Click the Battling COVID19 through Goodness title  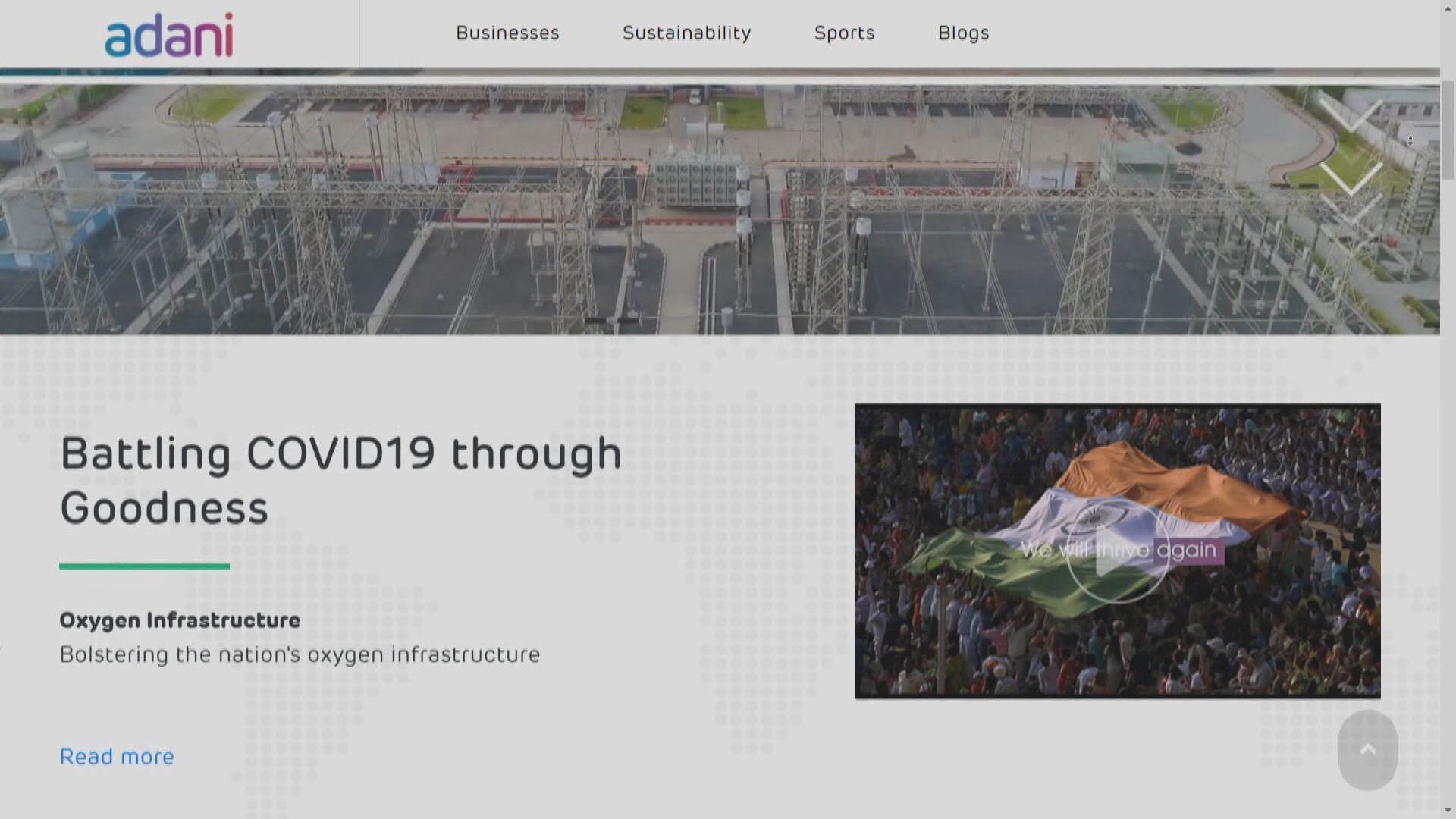(340, 480)
